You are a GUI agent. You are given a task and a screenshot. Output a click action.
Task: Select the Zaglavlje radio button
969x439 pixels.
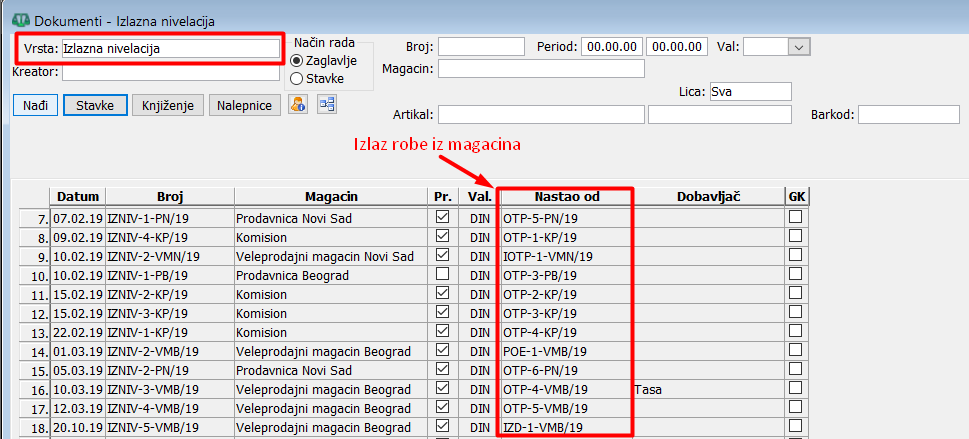click(297, 61)
